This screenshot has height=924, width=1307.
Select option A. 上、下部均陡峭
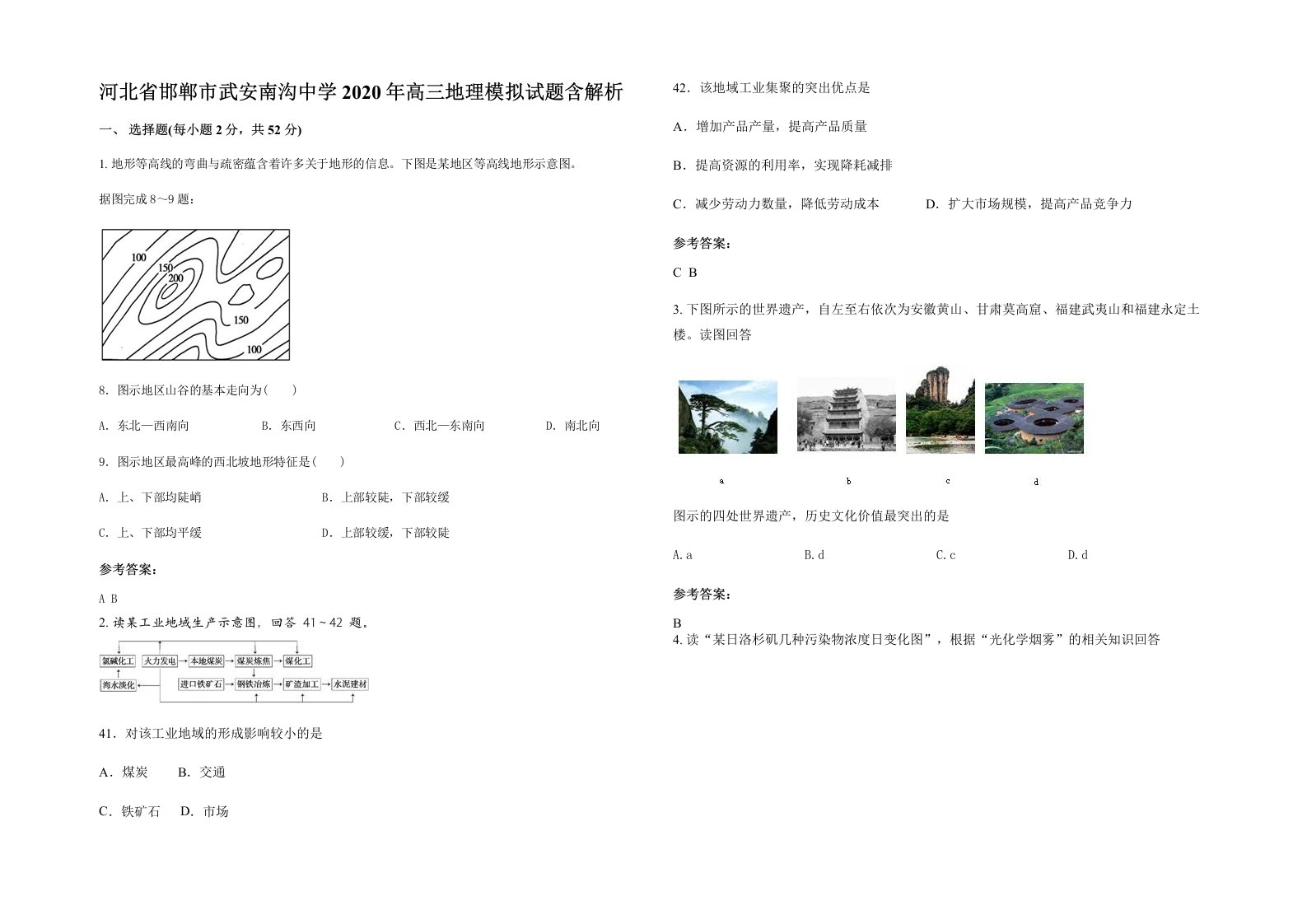pyautogui.click(x=150, y=497)
